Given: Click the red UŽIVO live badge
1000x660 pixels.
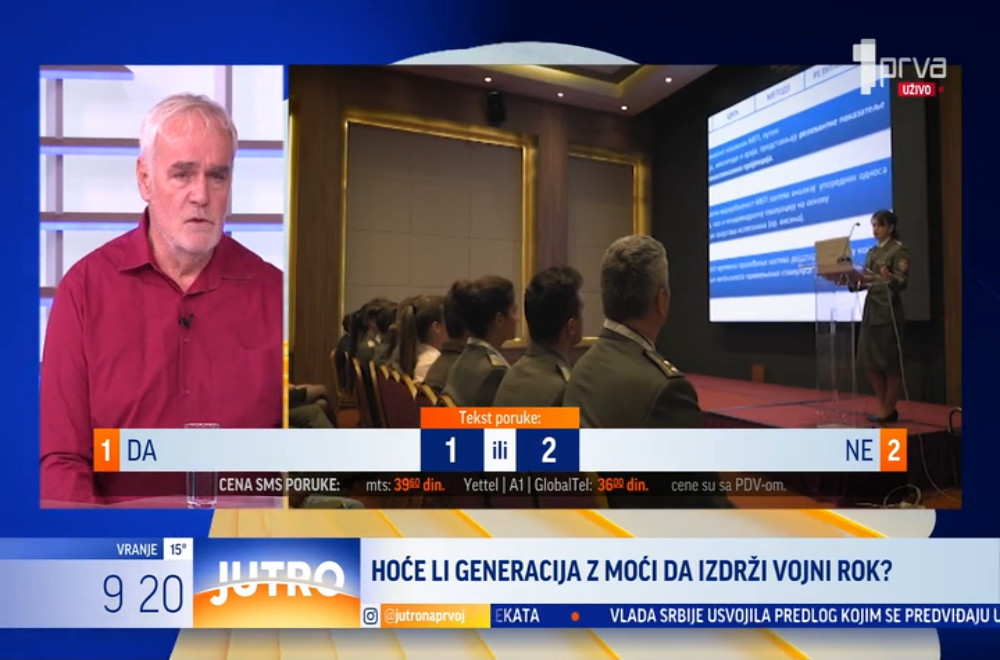Looking at the screenshot, I should pyautogui.click(x=916, y=90).
